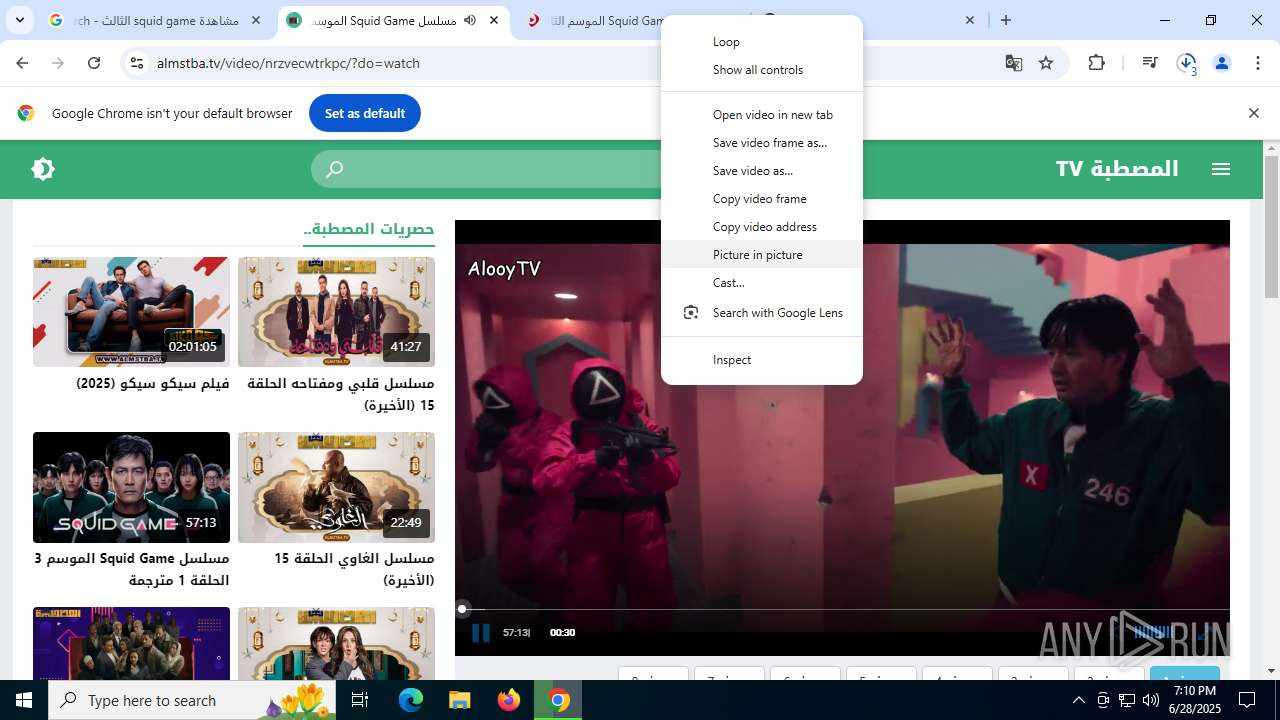
Task: Open مسلسل الغاوي الحلقة 15 title link
Action: click(x=354, y=569)
